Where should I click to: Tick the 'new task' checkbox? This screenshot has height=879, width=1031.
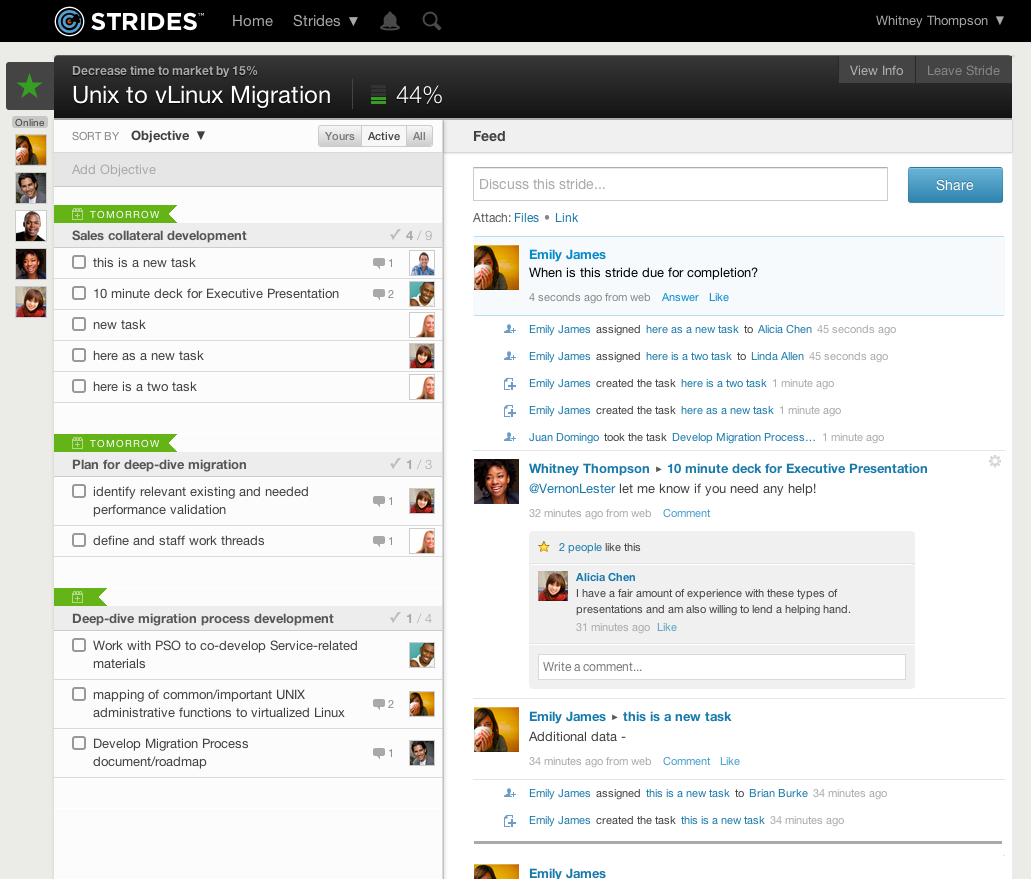tap(79, 324)
